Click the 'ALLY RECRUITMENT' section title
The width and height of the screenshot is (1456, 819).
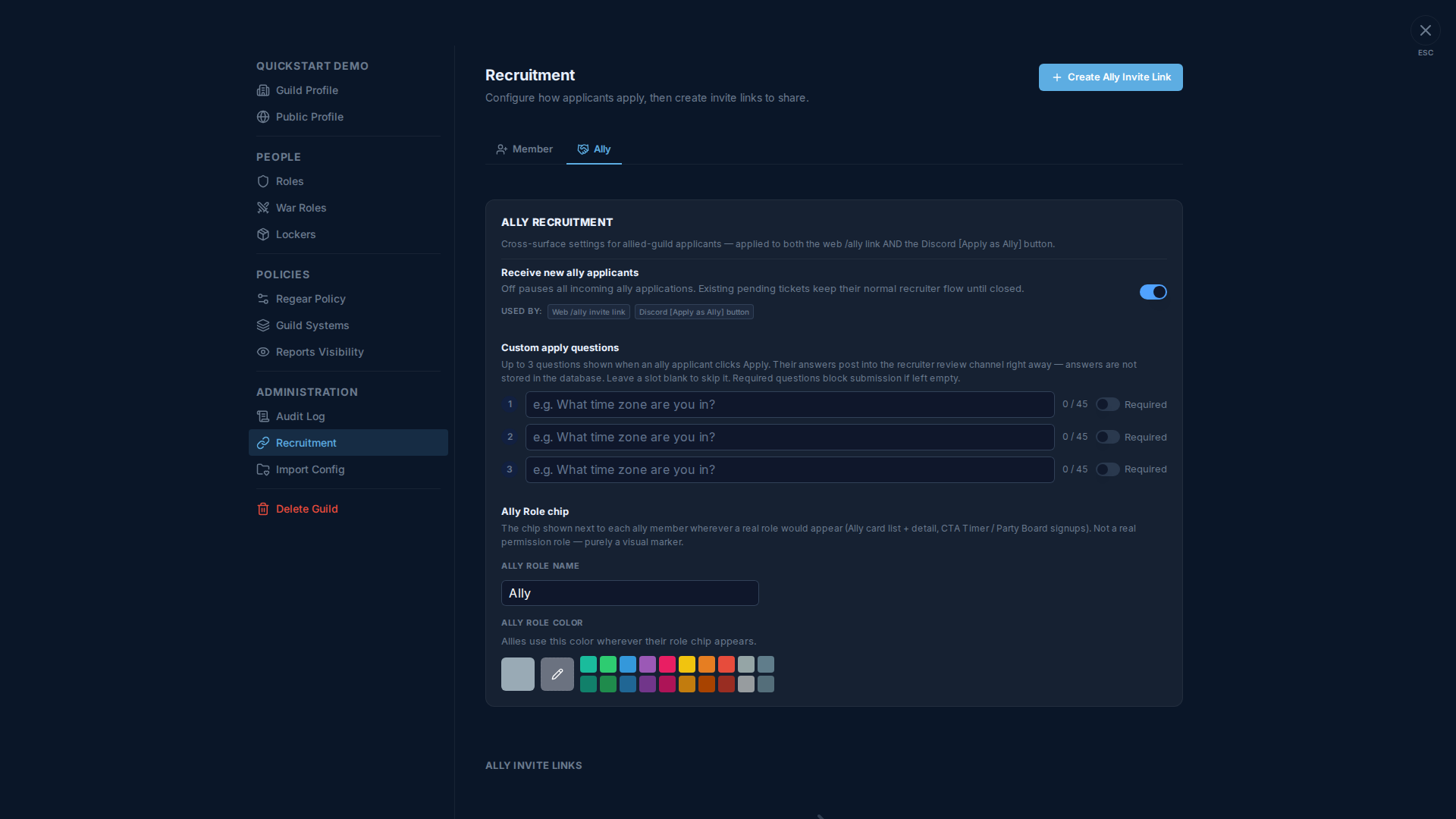coord(557,222)
